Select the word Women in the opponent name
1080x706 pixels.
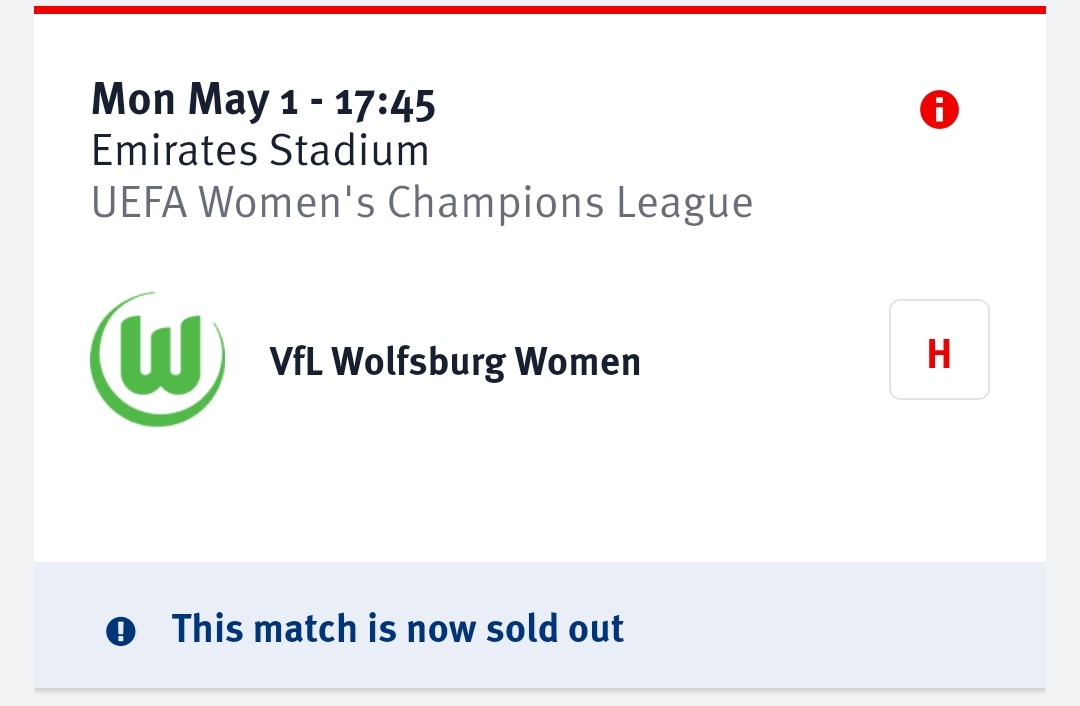[578, 362]
